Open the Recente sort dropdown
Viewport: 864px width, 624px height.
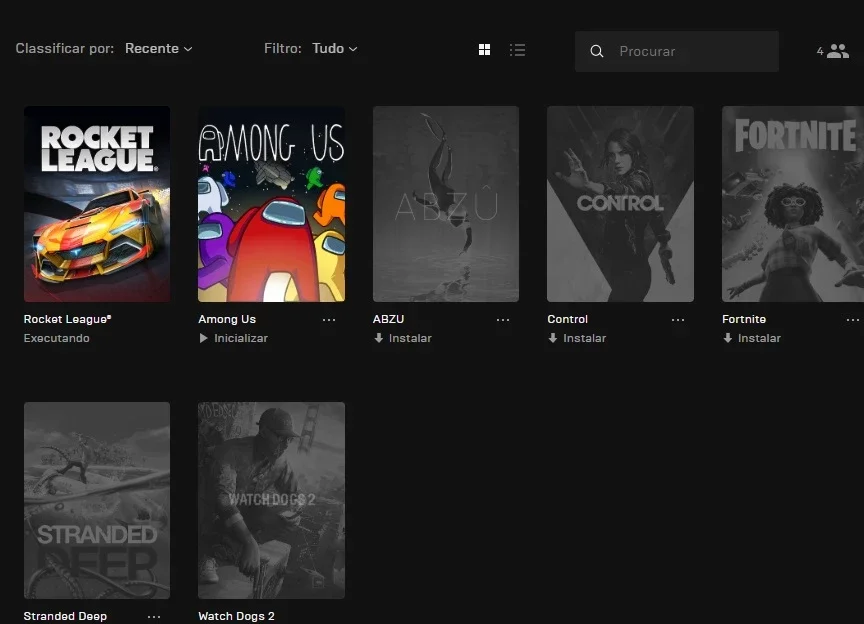click(159, 49)
